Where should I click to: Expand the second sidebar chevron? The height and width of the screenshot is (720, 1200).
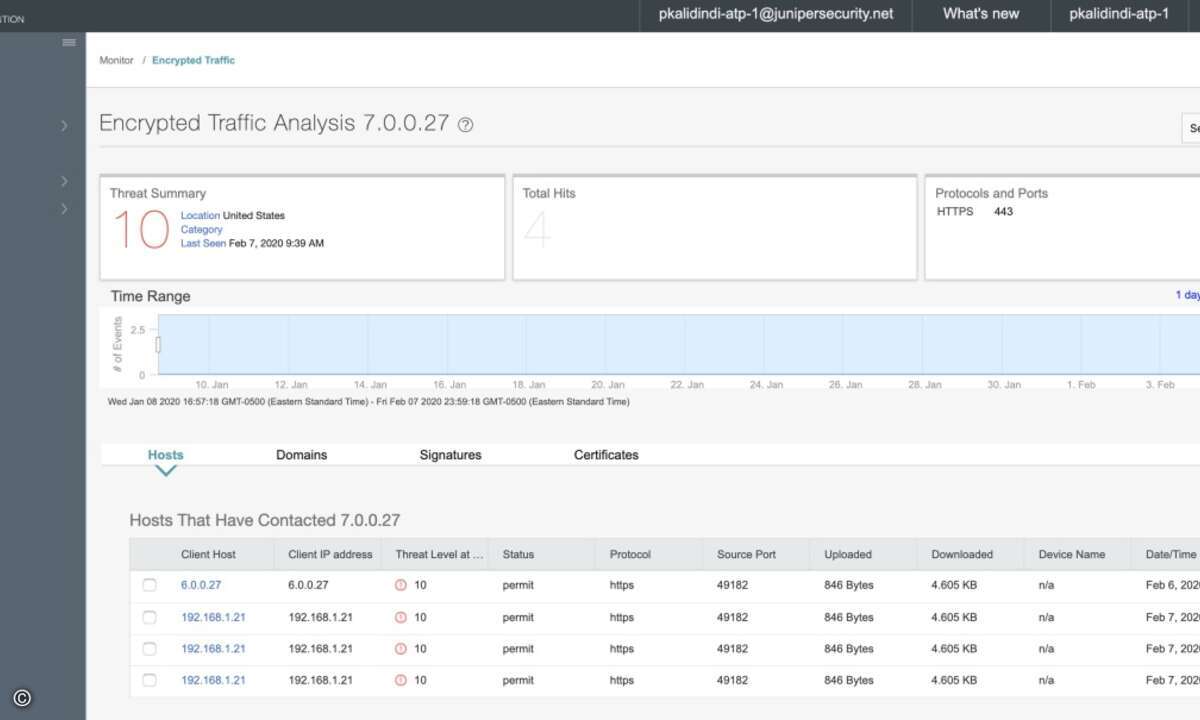65,181
